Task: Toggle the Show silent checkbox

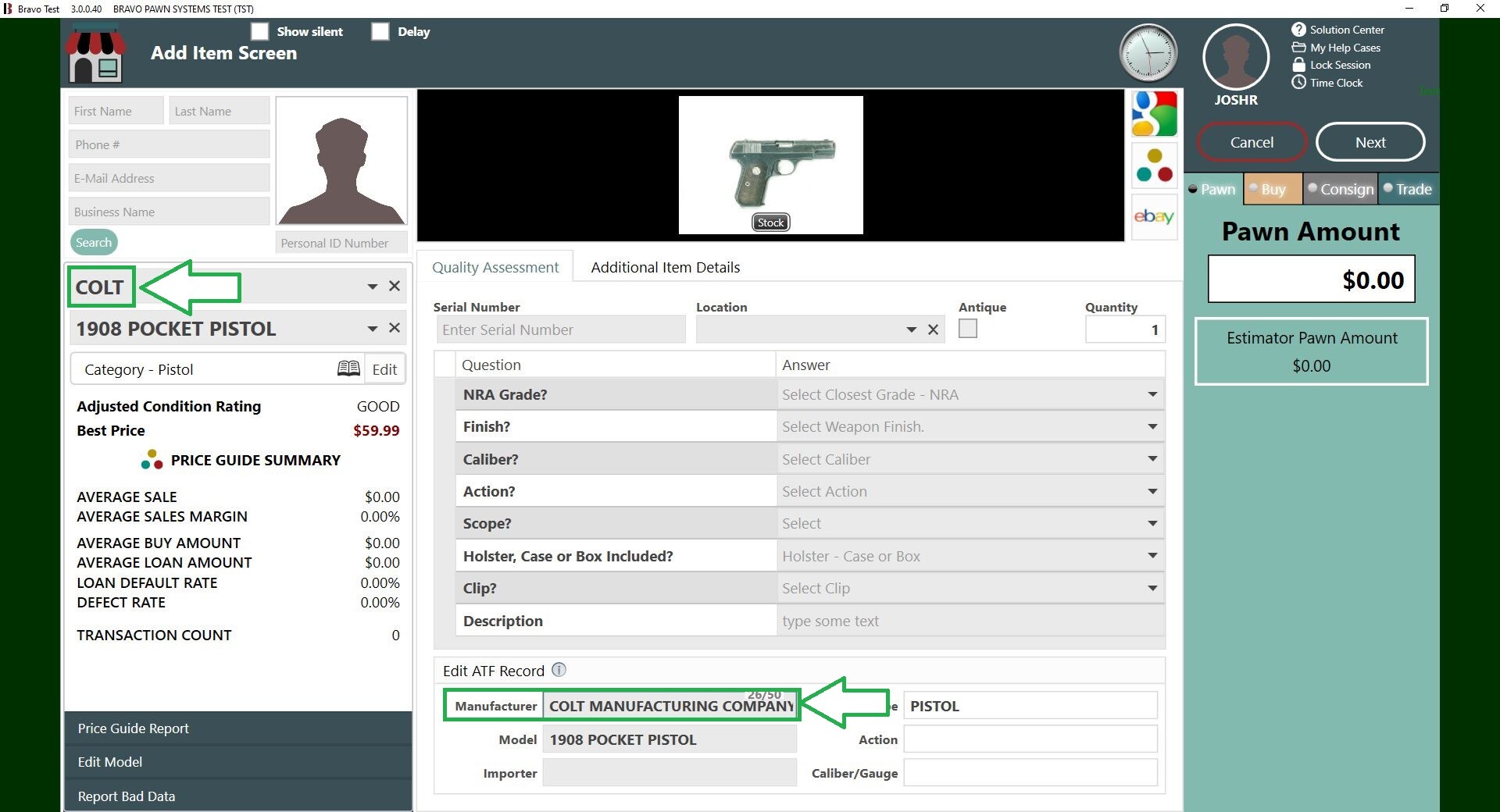Action: click(259, 31)
